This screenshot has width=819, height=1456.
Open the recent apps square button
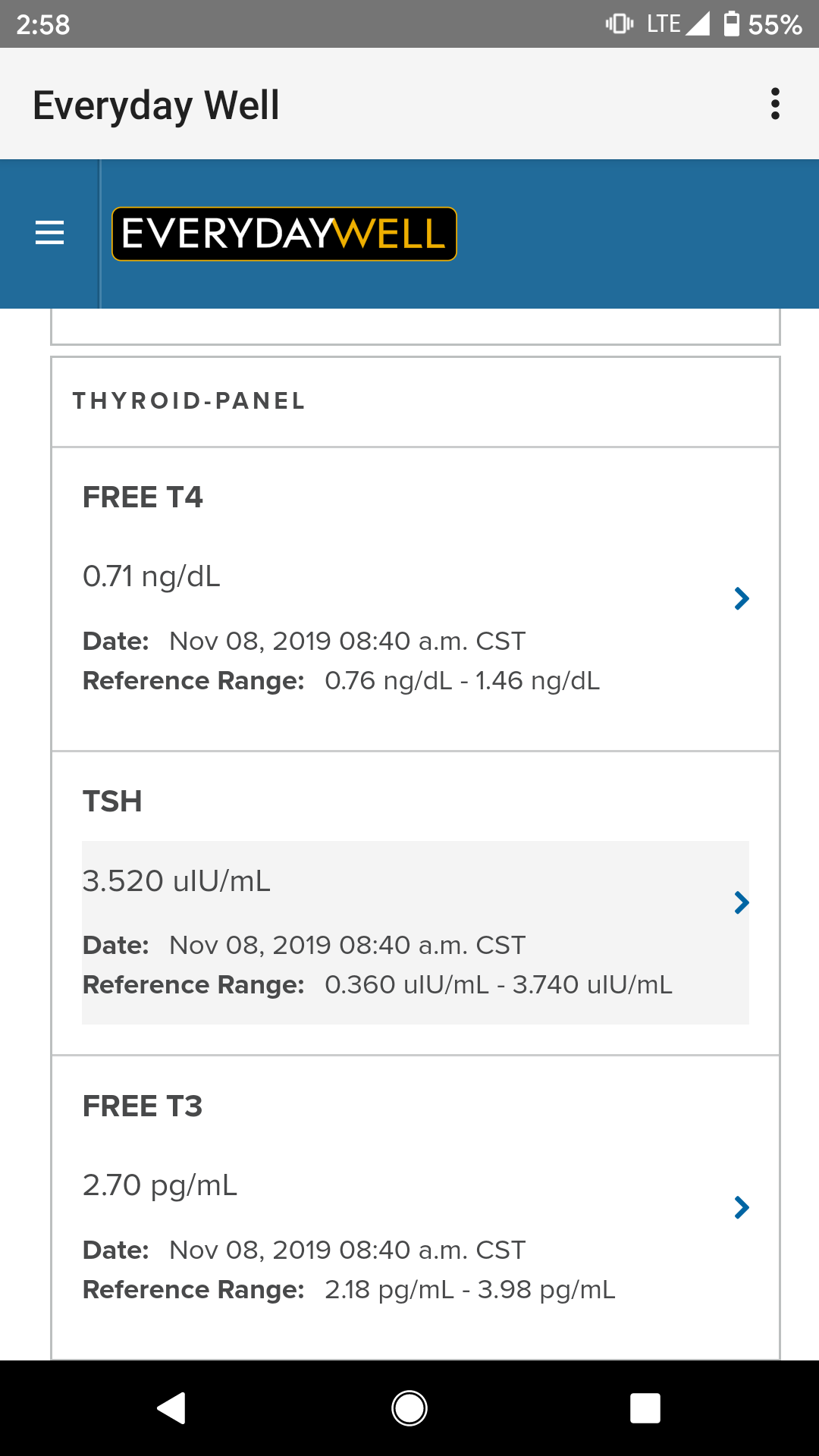(x=645, y=1408)
